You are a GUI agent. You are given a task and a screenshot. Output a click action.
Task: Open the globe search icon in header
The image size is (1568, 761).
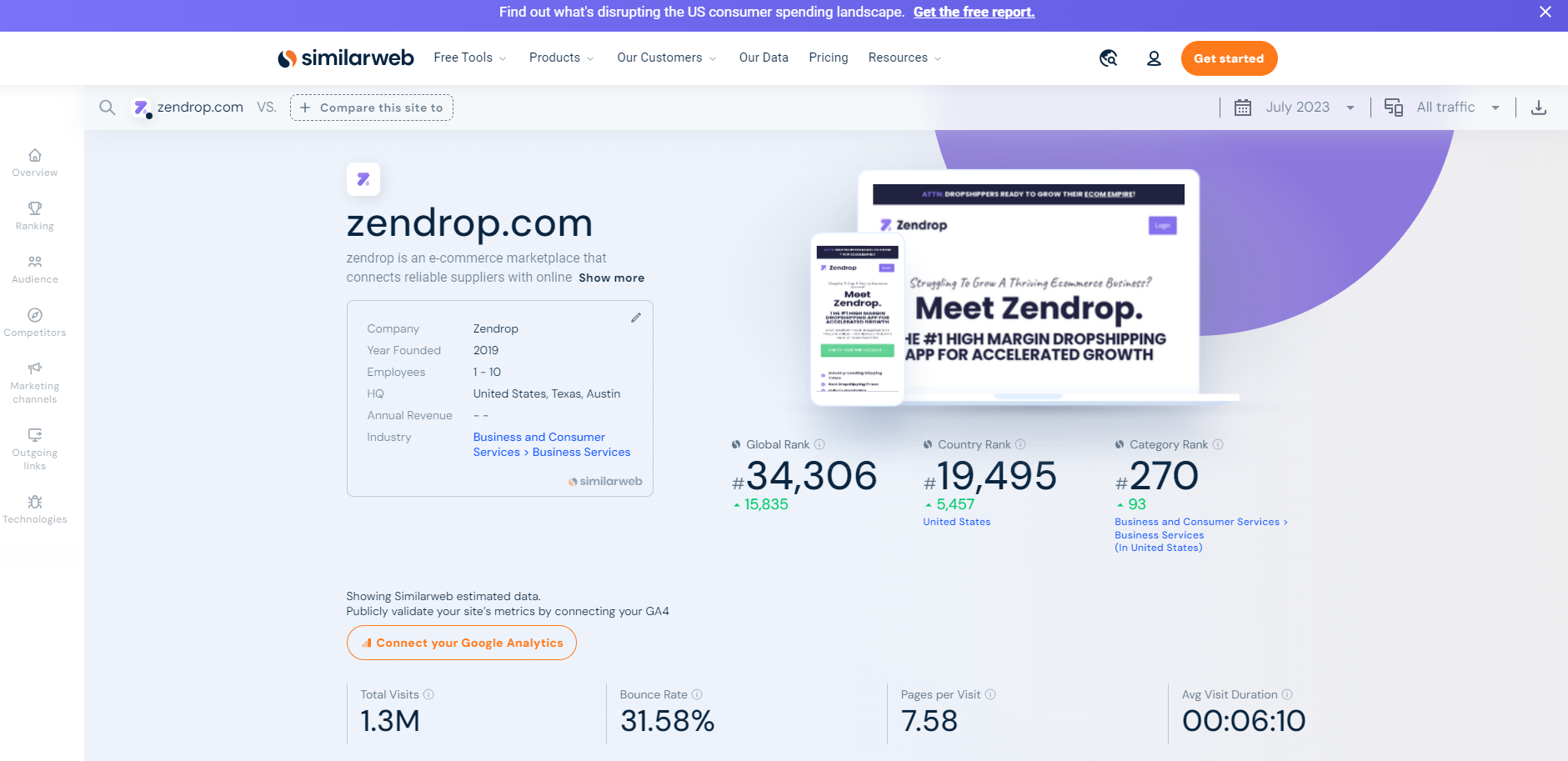pyautogui.click(x=1108, y=58)
